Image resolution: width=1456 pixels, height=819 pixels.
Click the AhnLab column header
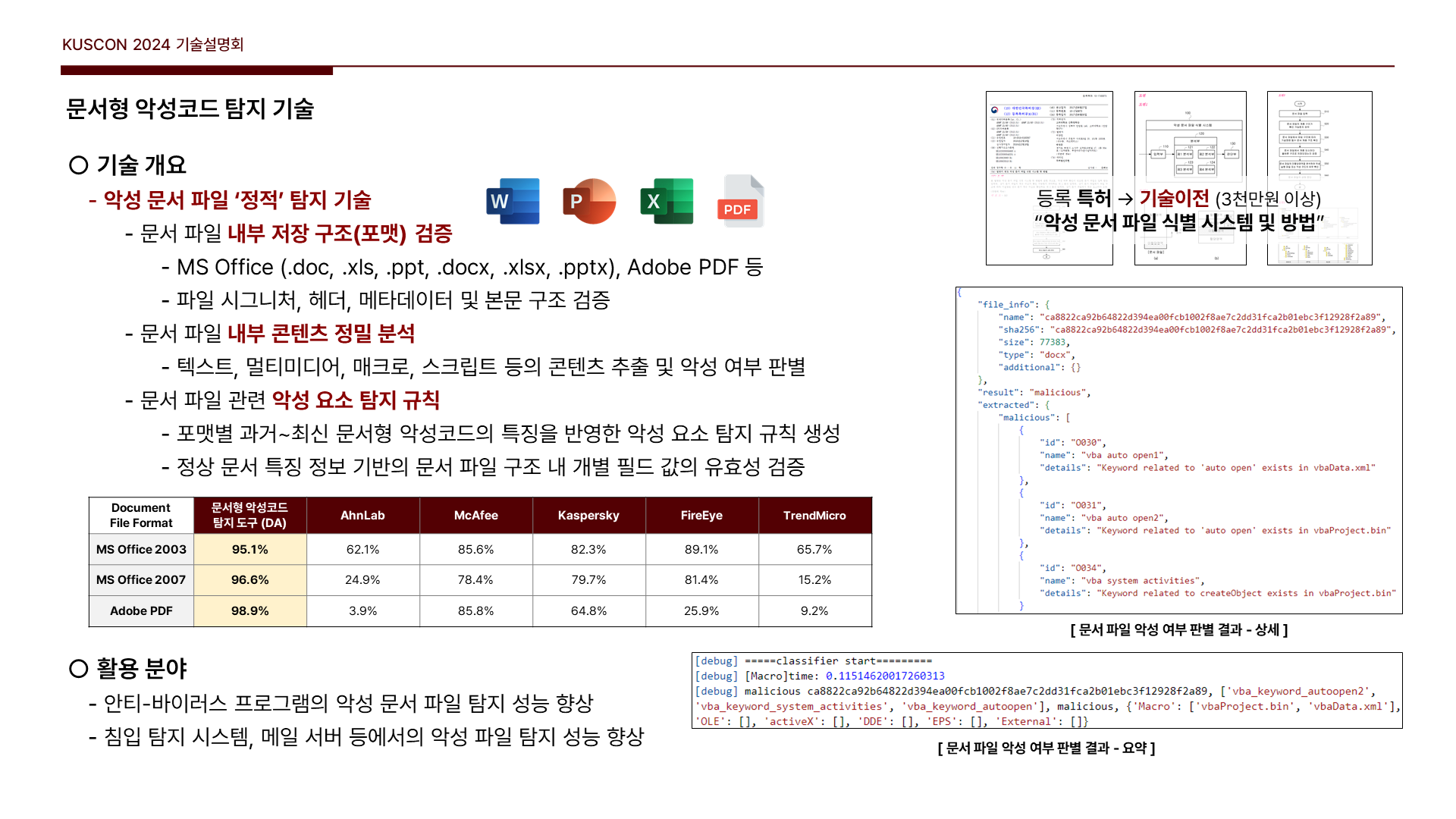[x=362, y=516]
